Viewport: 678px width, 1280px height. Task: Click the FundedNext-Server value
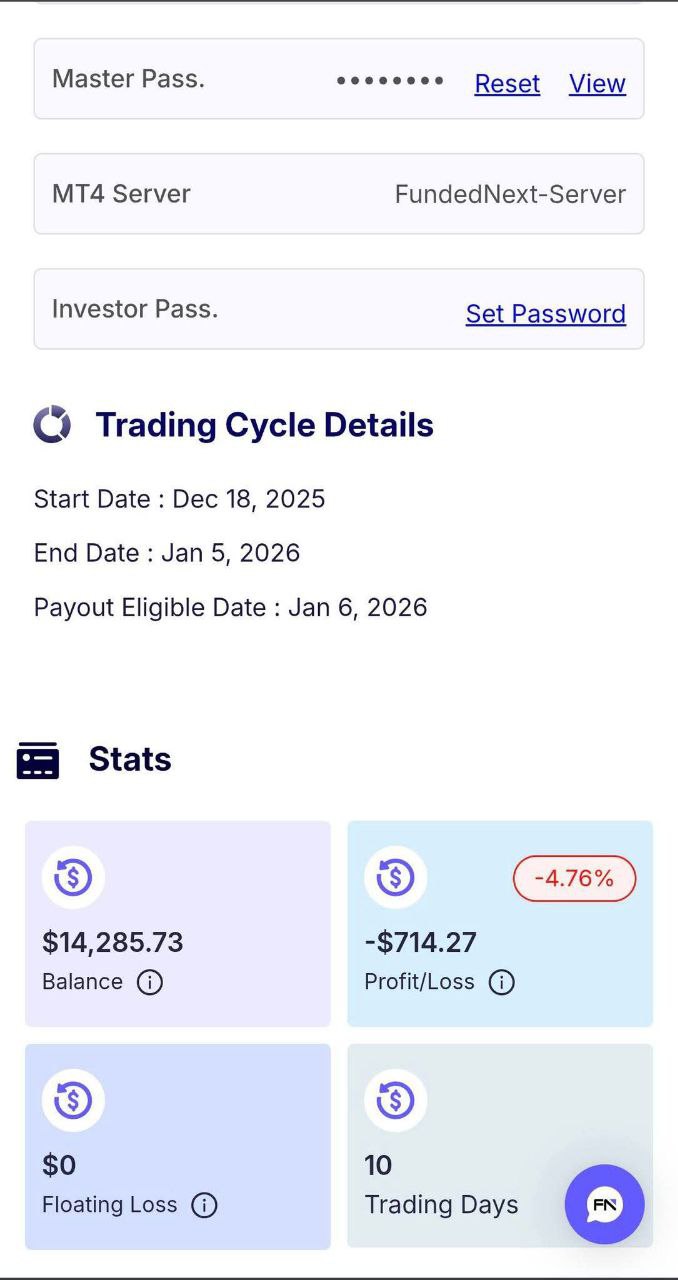click(510, 194)
